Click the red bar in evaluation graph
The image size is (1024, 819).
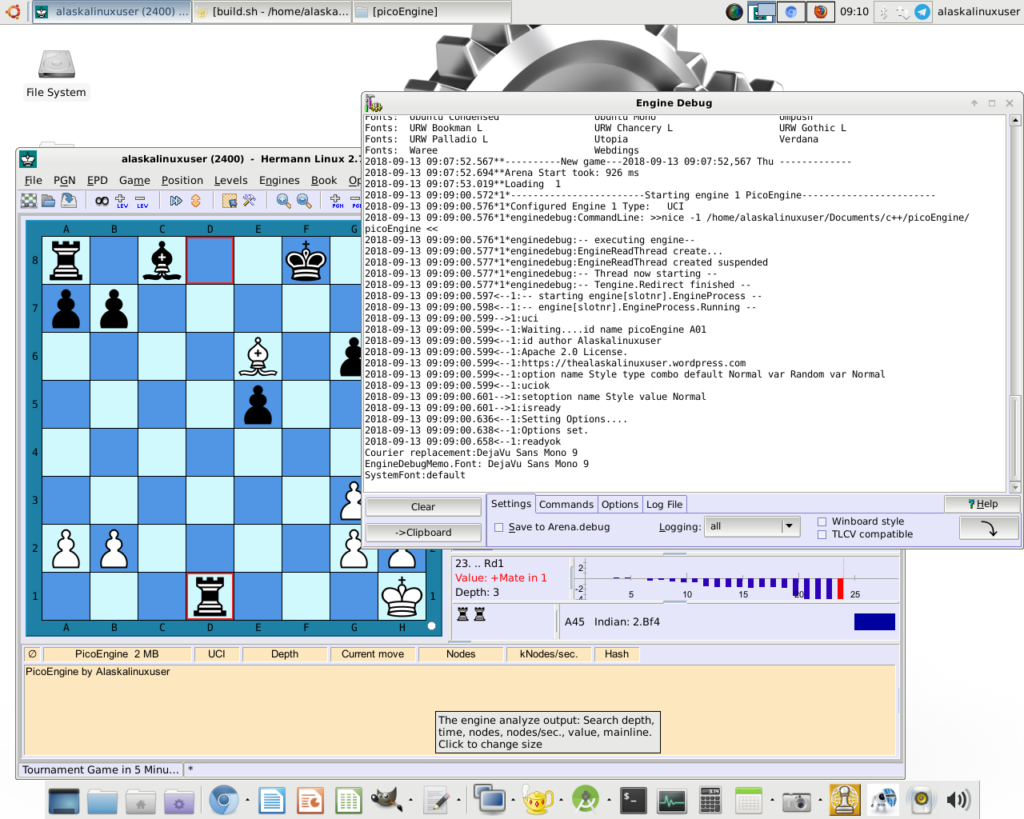841,588
